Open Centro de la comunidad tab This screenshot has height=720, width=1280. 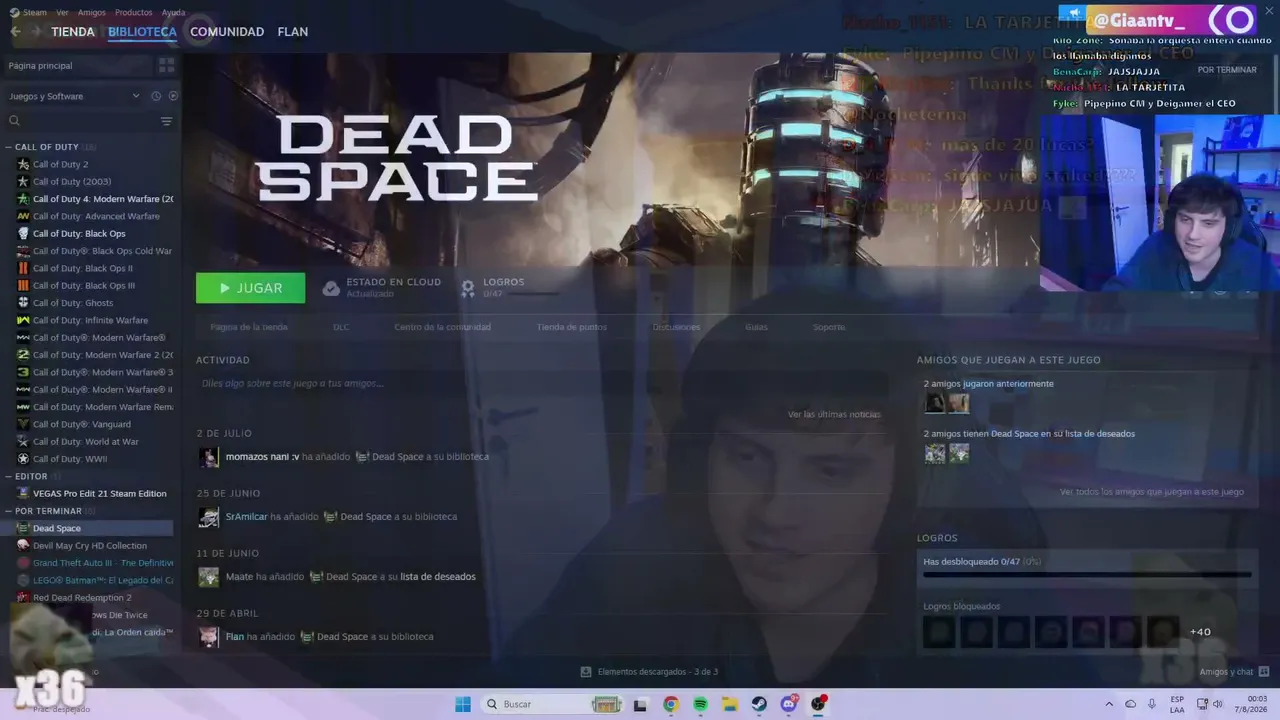coord(442,327)
